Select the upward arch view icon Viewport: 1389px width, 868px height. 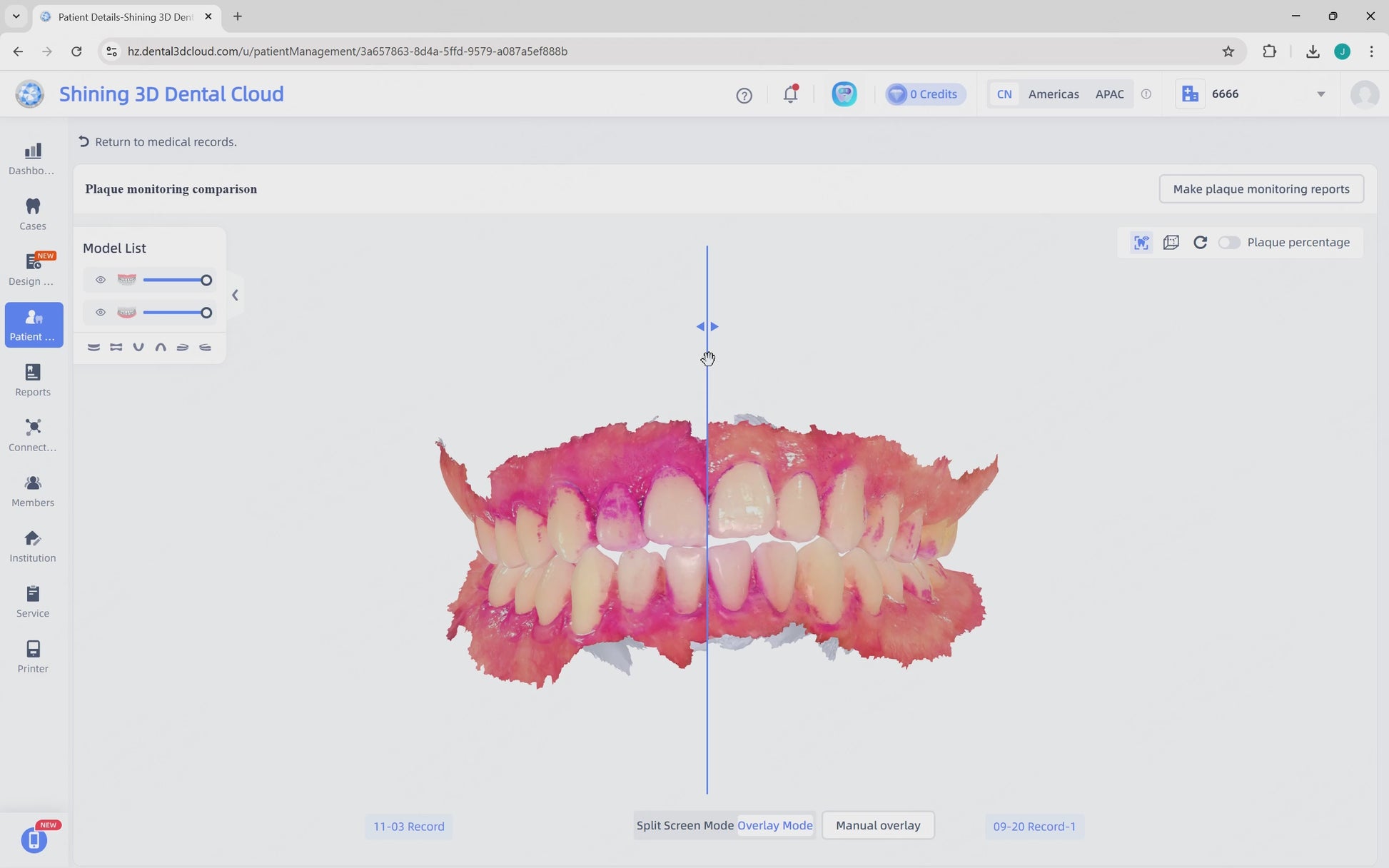pos(161,348)
